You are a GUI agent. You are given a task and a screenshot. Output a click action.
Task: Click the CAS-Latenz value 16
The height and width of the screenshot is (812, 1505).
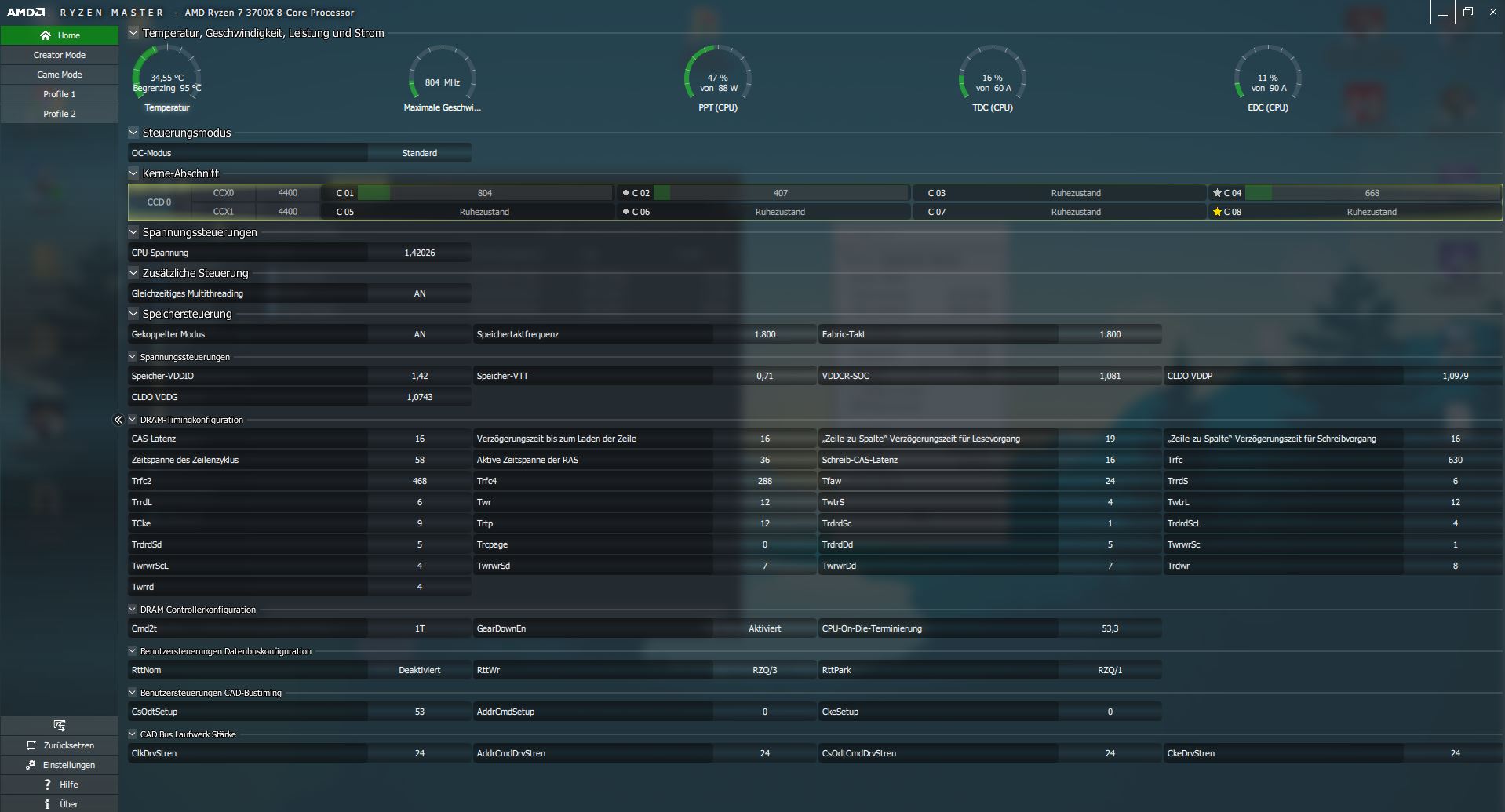tap(420, 439)
